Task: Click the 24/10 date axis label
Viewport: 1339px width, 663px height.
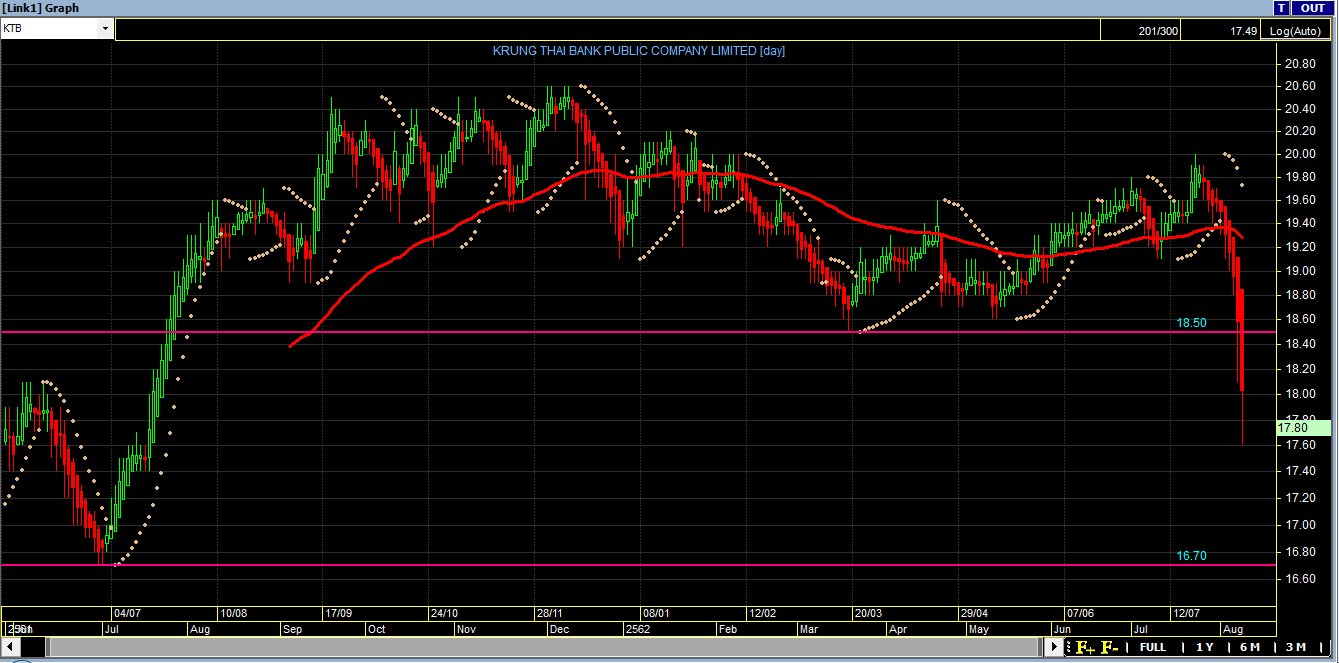Action: 444,613
